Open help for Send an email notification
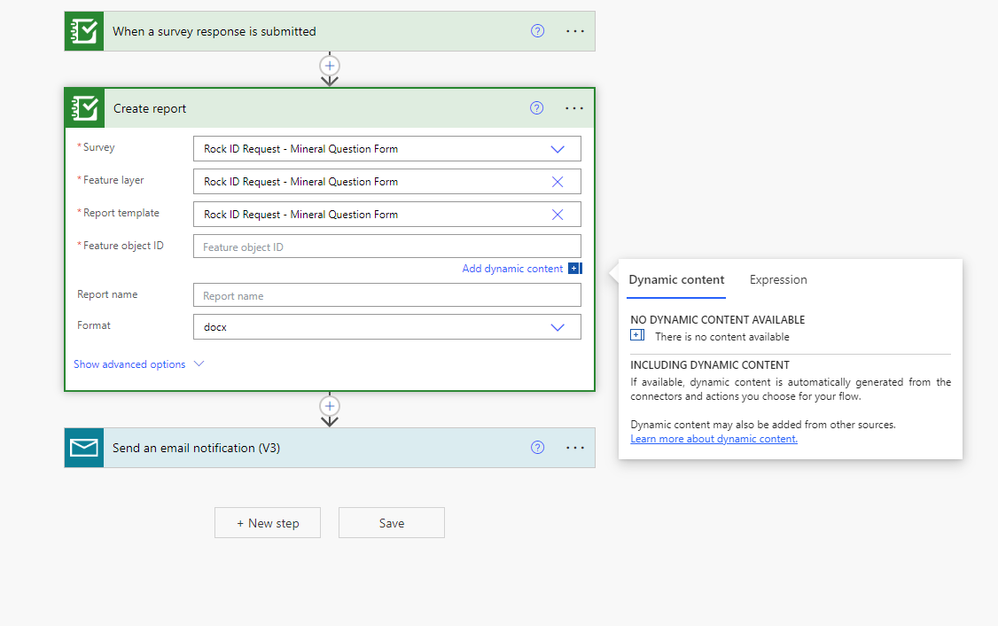The width and height of the screenshot is (998, 626). pos(538,448)
